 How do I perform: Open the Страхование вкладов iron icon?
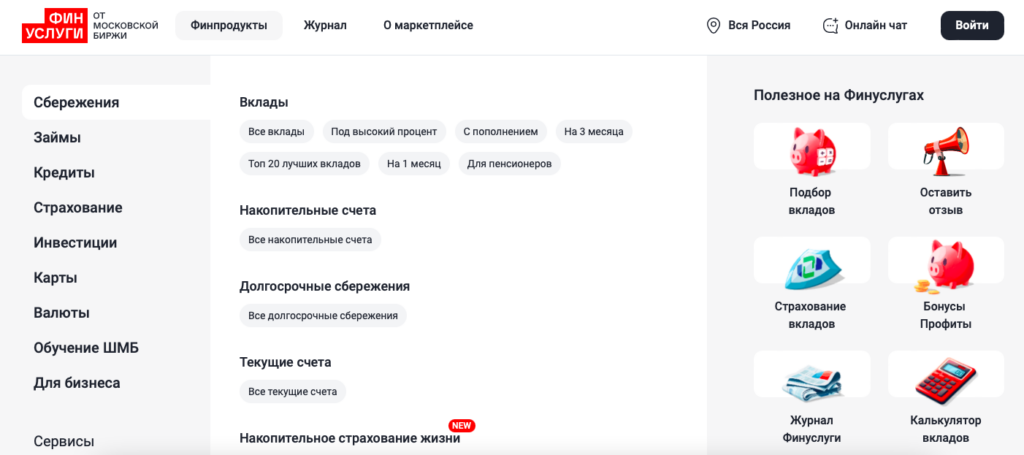(811, 263)
